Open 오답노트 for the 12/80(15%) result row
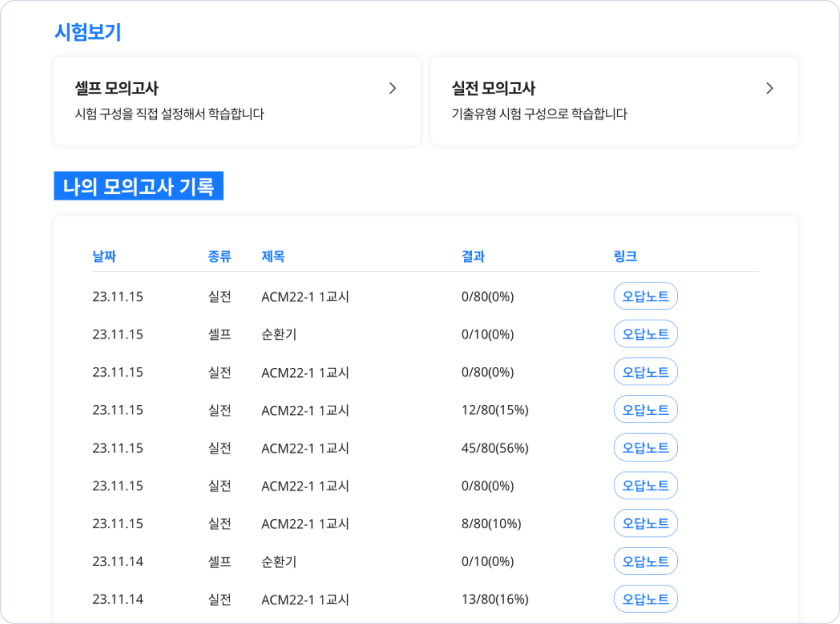The image size is (840, 624). point(645,409)
